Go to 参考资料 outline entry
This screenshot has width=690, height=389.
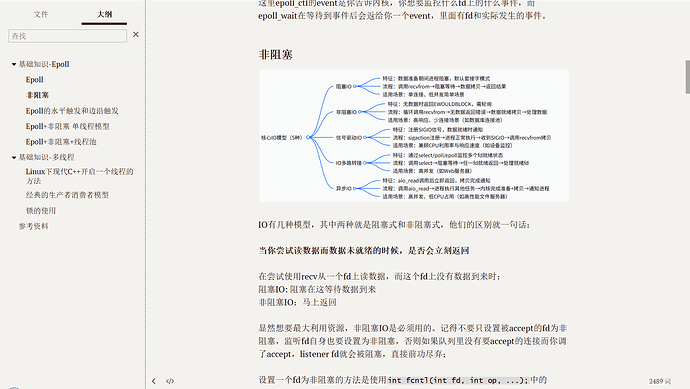(x=33, y=226)
